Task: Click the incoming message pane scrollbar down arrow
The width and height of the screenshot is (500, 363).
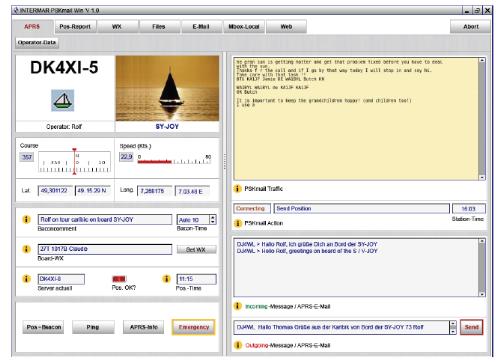Action: point(482,294)
